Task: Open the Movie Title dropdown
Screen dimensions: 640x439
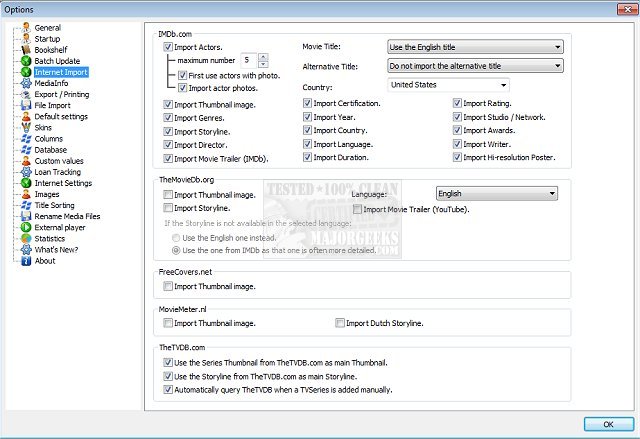Action: point(475,47)
